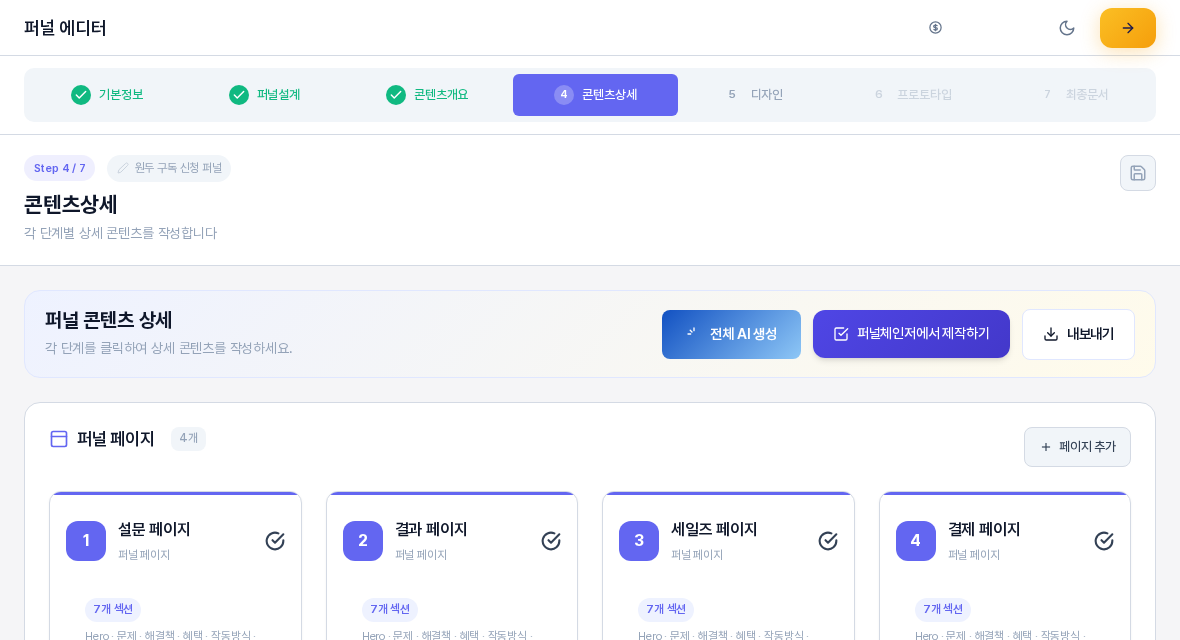Edit funnel name 원두 구독 신청 퍼널
The width and height of the screenshot is (1180, 640).
pos(169,168)
